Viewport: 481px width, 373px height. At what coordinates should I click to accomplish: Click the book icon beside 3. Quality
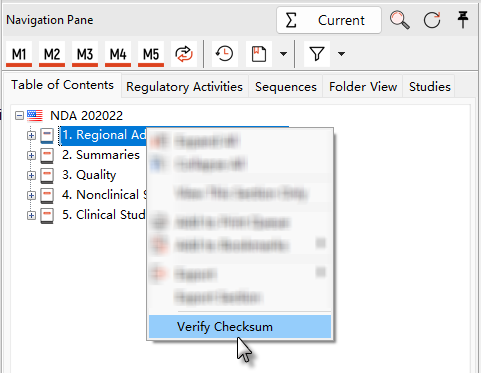pos(47,176)
